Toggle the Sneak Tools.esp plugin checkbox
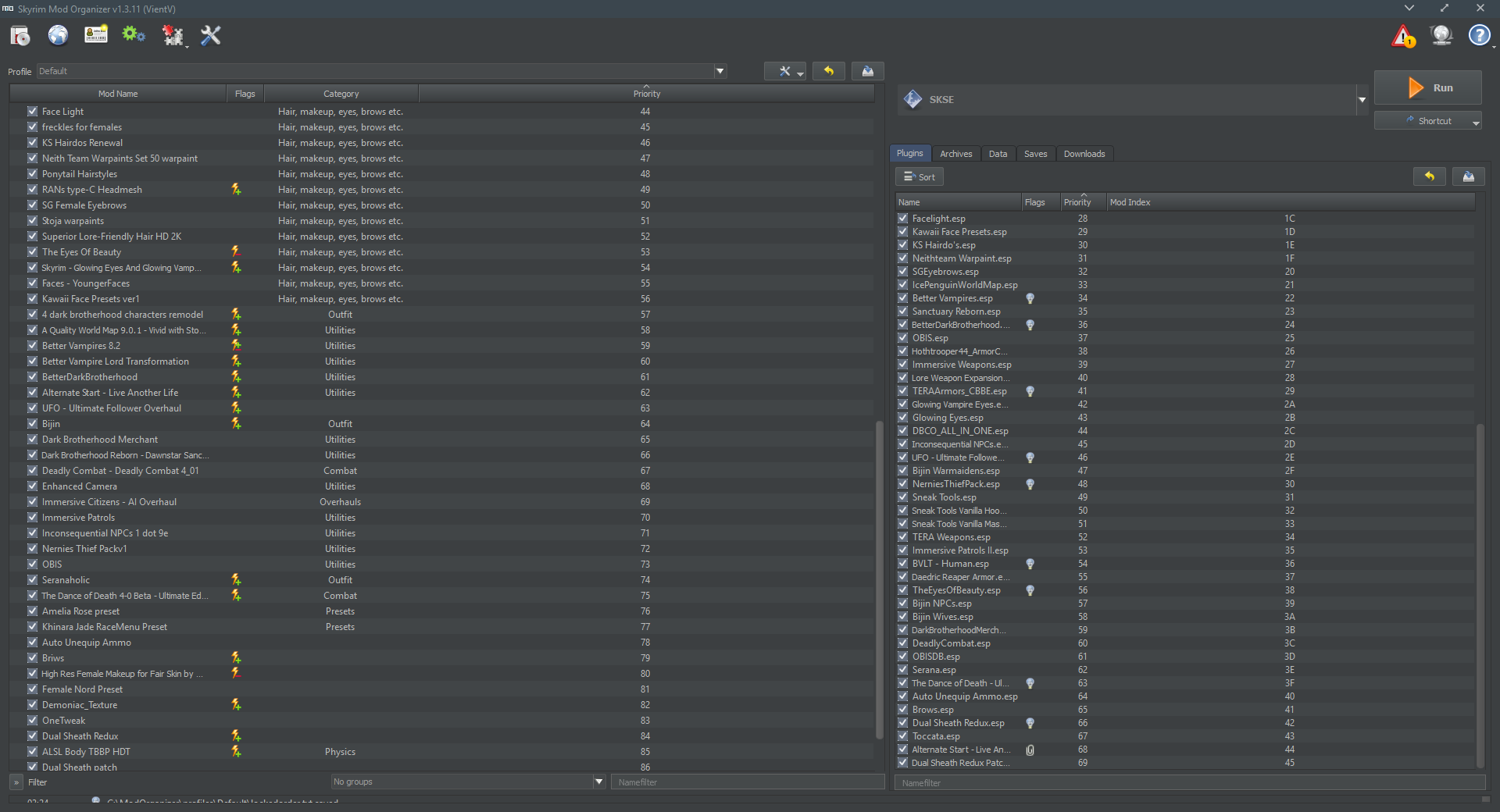Viewport: 1500px width, 812px height. pyautogui.click(x=903, y=497)
